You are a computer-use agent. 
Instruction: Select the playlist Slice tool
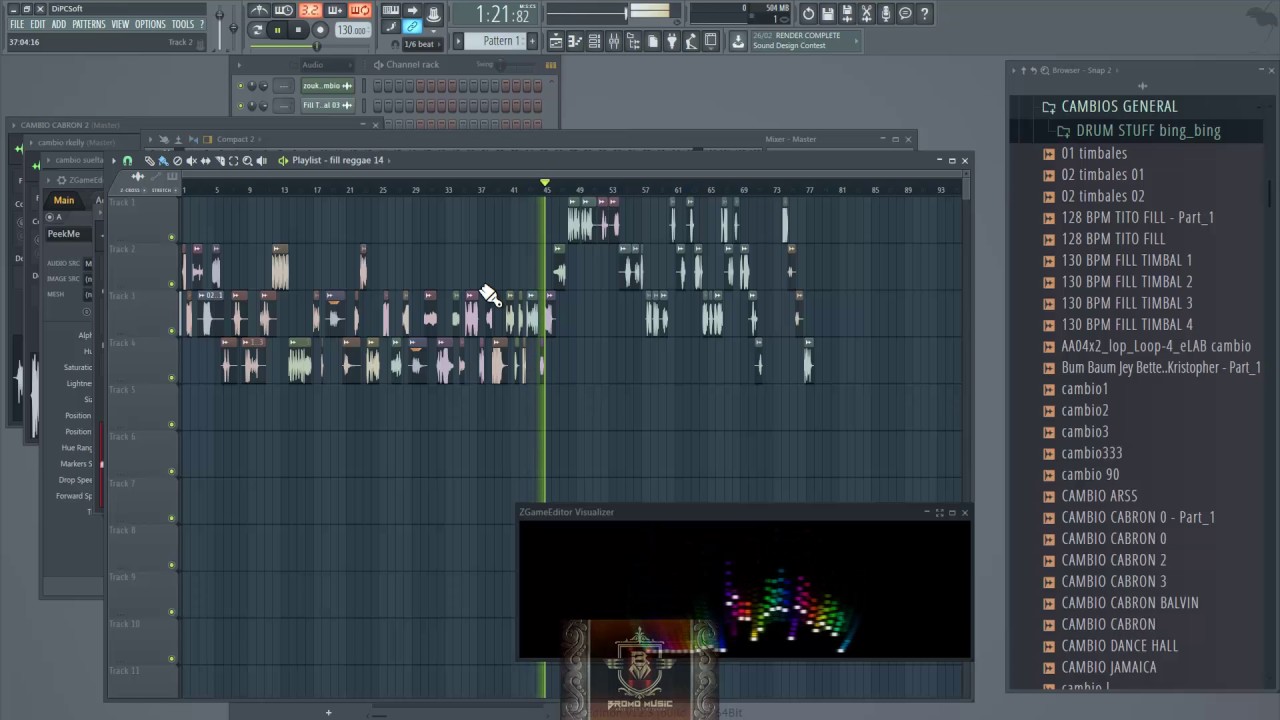[220, 161]
